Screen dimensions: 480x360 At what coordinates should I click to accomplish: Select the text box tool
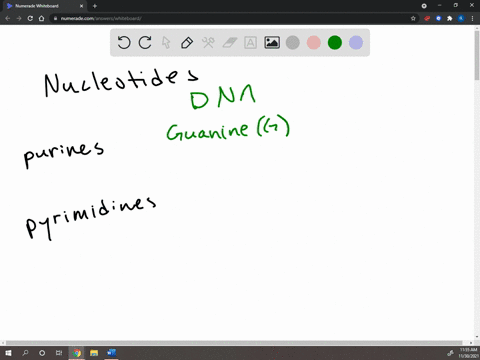250,43
